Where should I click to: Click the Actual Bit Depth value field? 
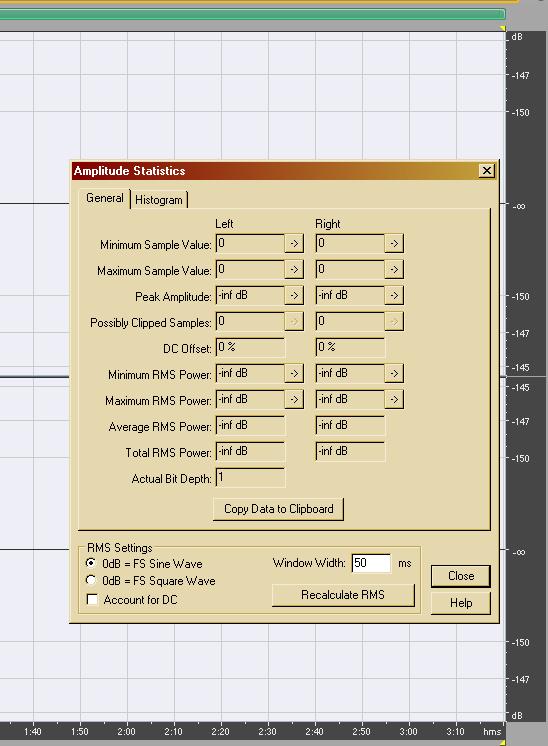tap(250, 477)
